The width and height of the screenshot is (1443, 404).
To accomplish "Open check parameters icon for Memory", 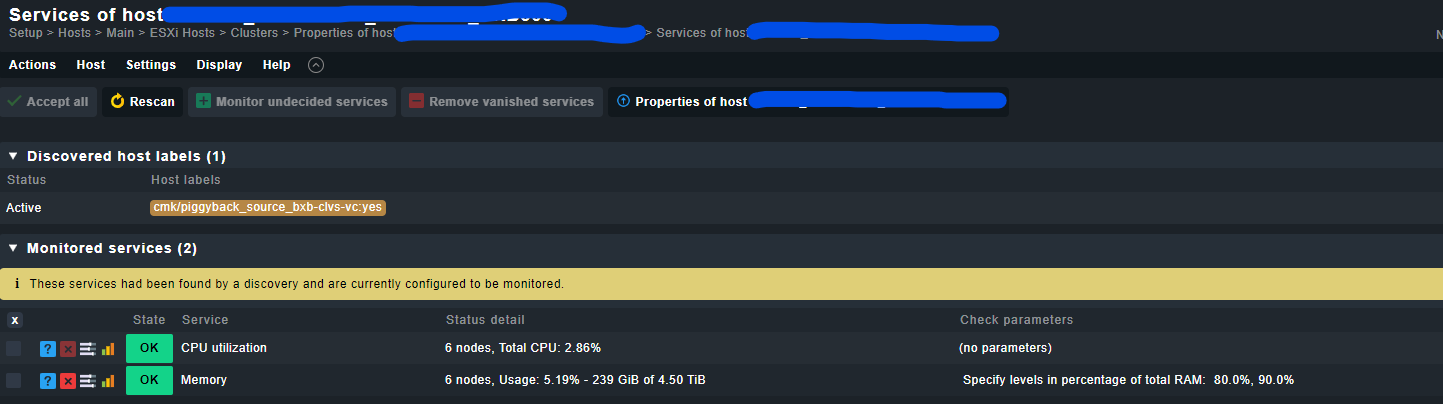I will coord(88,380).
